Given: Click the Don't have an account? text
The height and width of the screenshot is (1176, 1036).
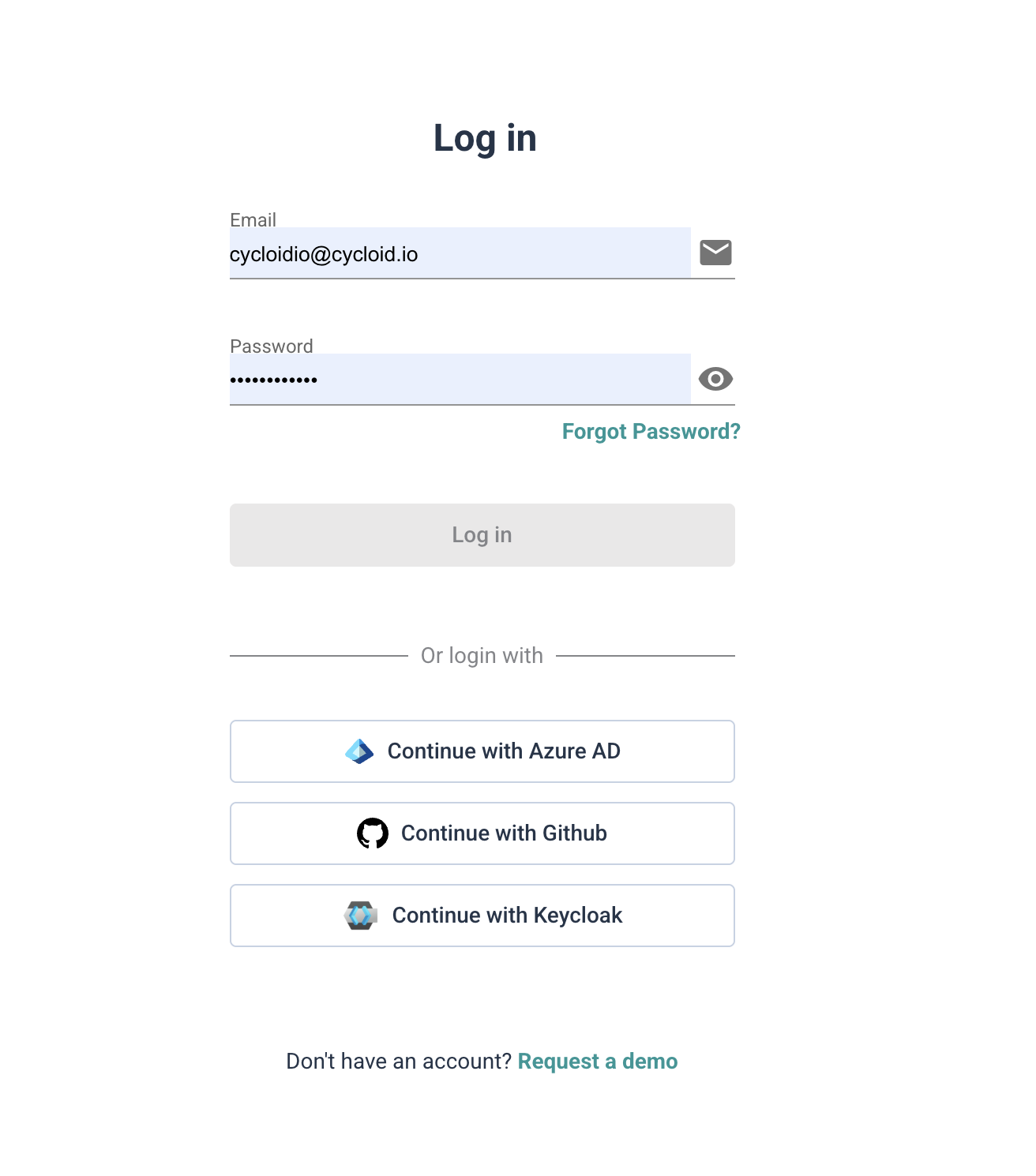Looking at the screenshot, I should coord(399,1062).
